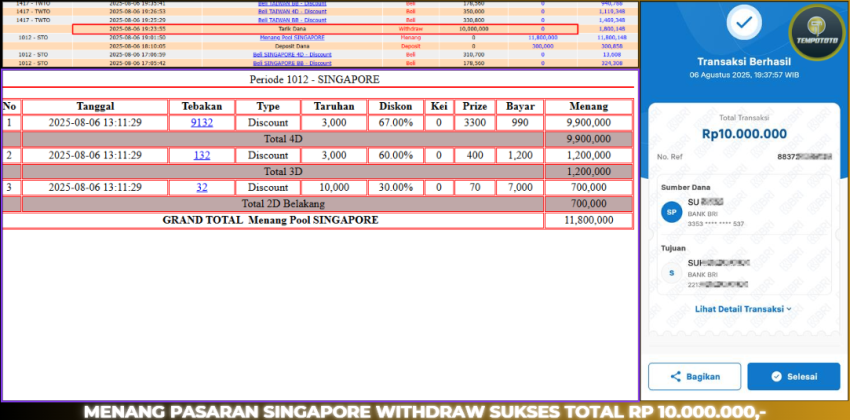Screen dimensions: 850x420
Task: Click the 30.00% diskon cell
Action: 396,188
